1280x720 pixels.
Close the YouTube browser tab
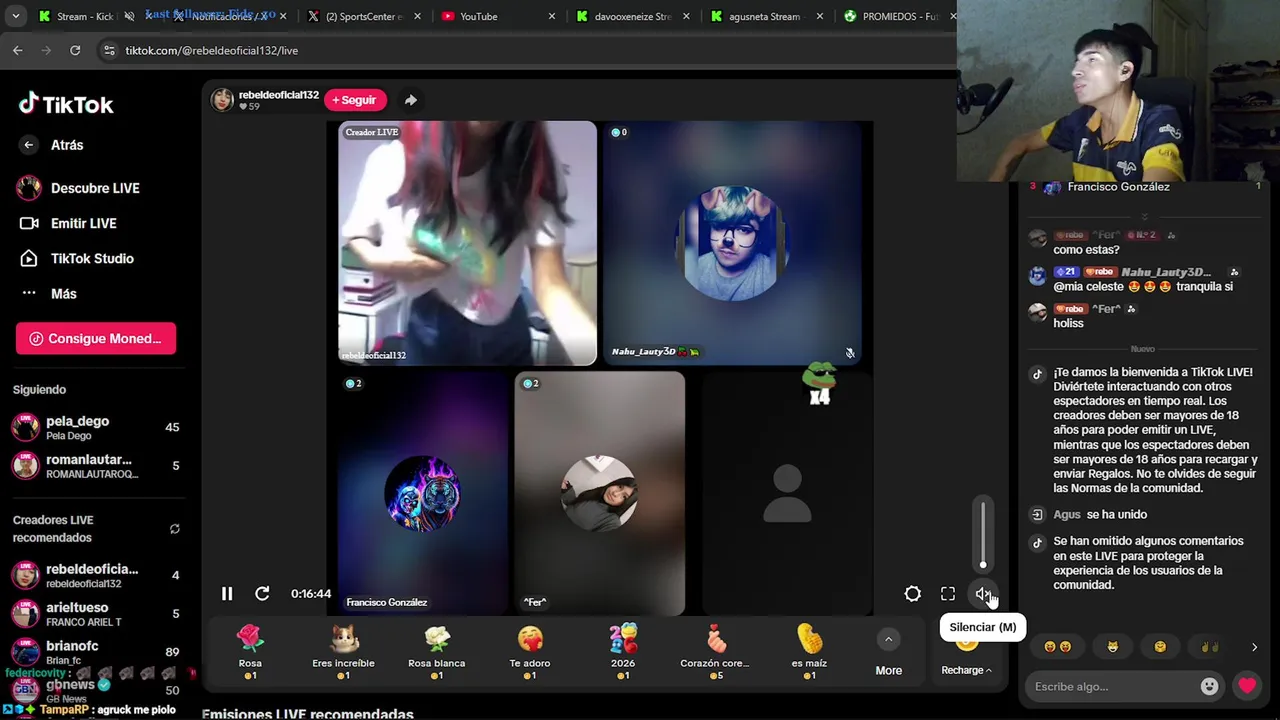click(x=552, y=16)
